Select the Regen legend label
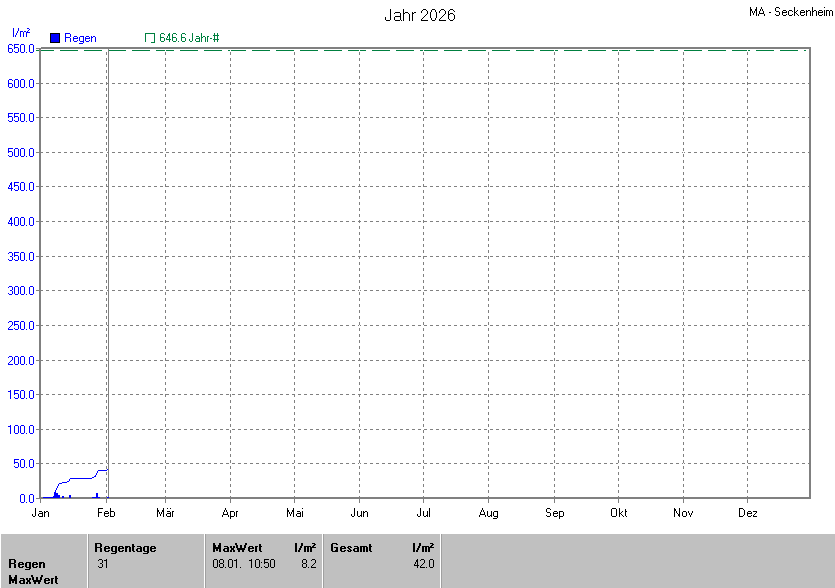The width and height of the screenshot is (835, 588). tap(80, 38)
